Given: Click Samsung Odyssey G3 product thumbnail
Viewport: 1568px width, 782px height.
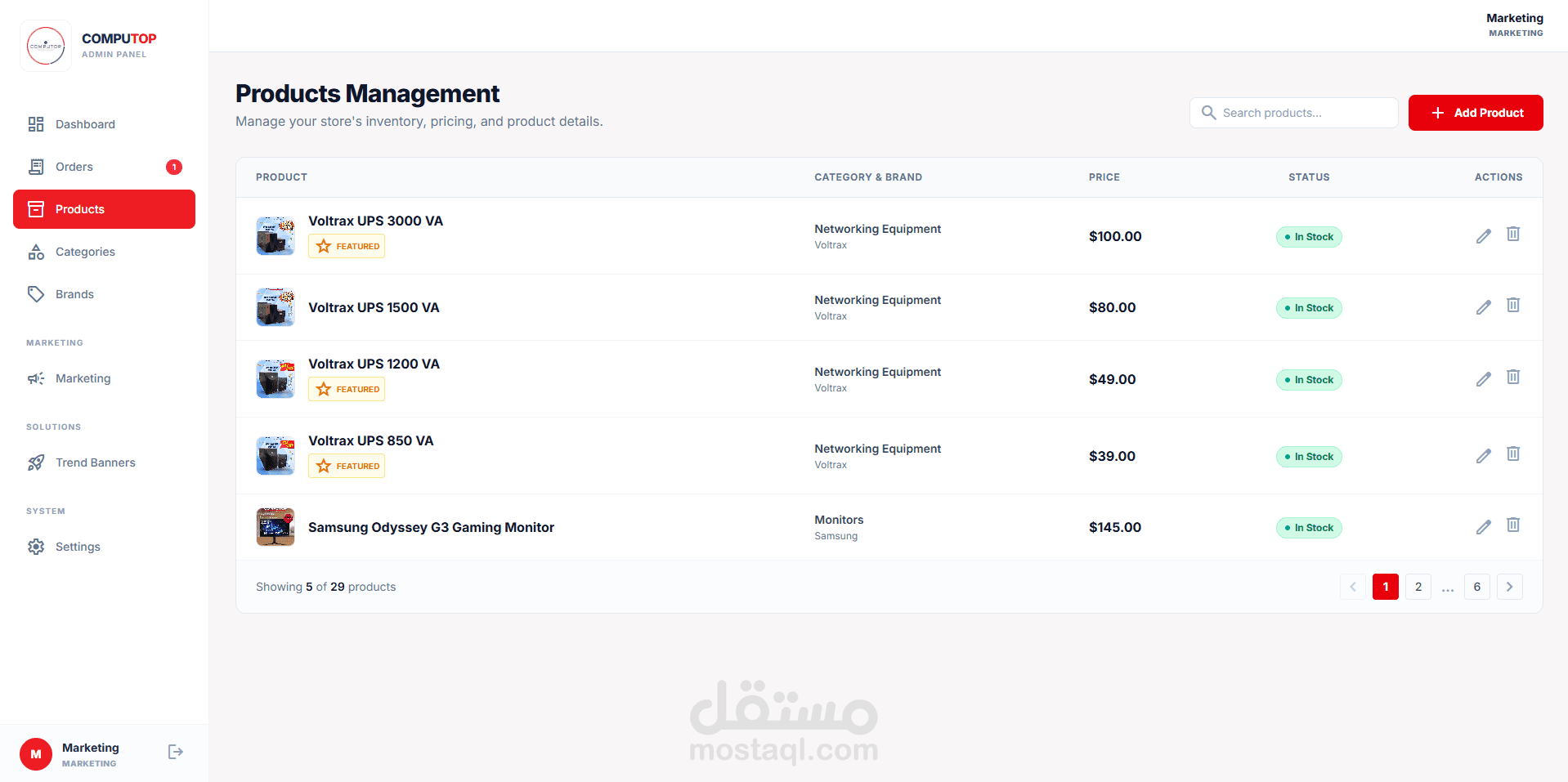Looking at the screenshot, I should coord(276,527).
